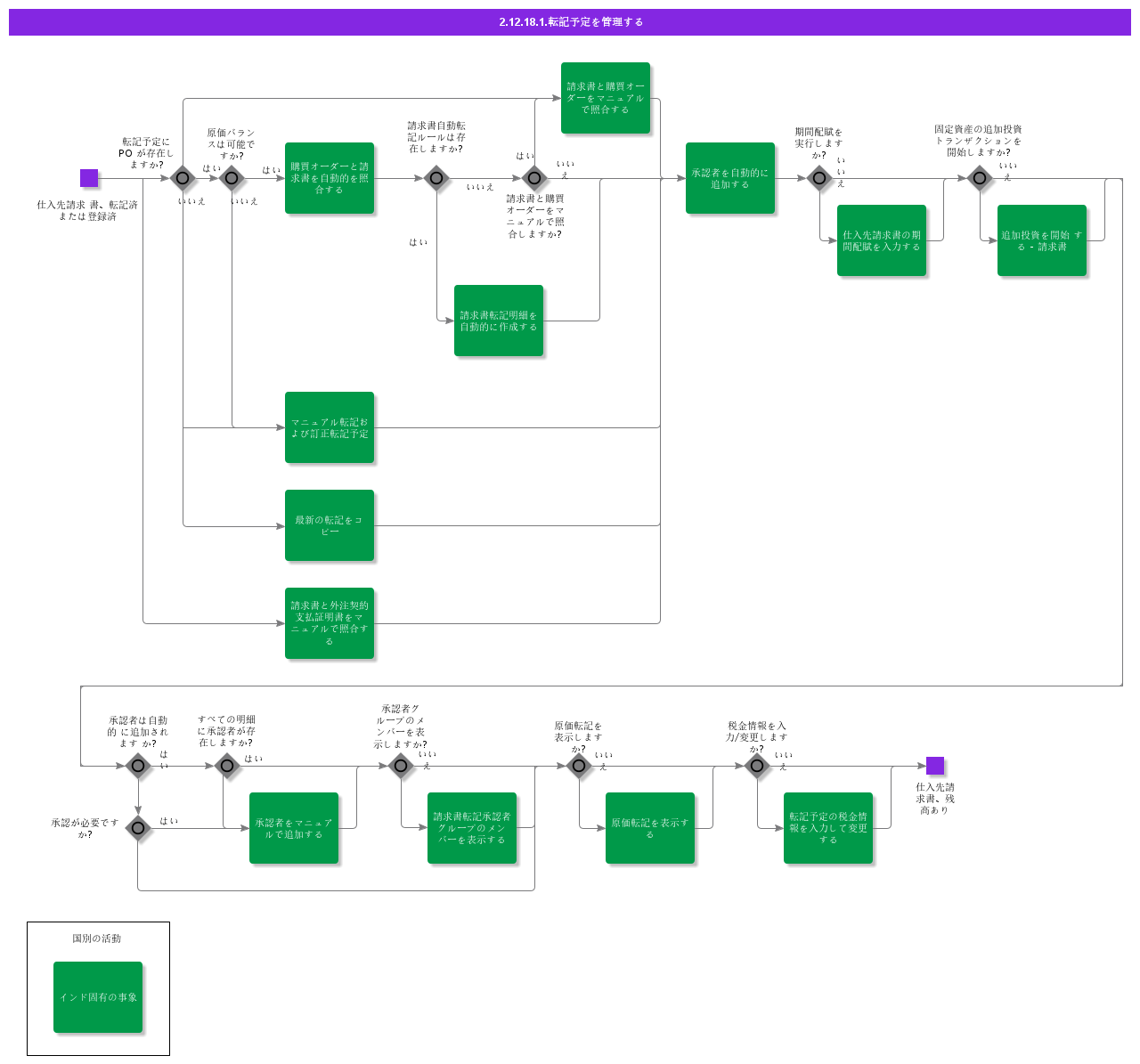This screenshot has height=1064, width=1140.
Task: Select the 請求書自動転記ルールは存在しますか? gateway
Action: (x=436, y=178)
